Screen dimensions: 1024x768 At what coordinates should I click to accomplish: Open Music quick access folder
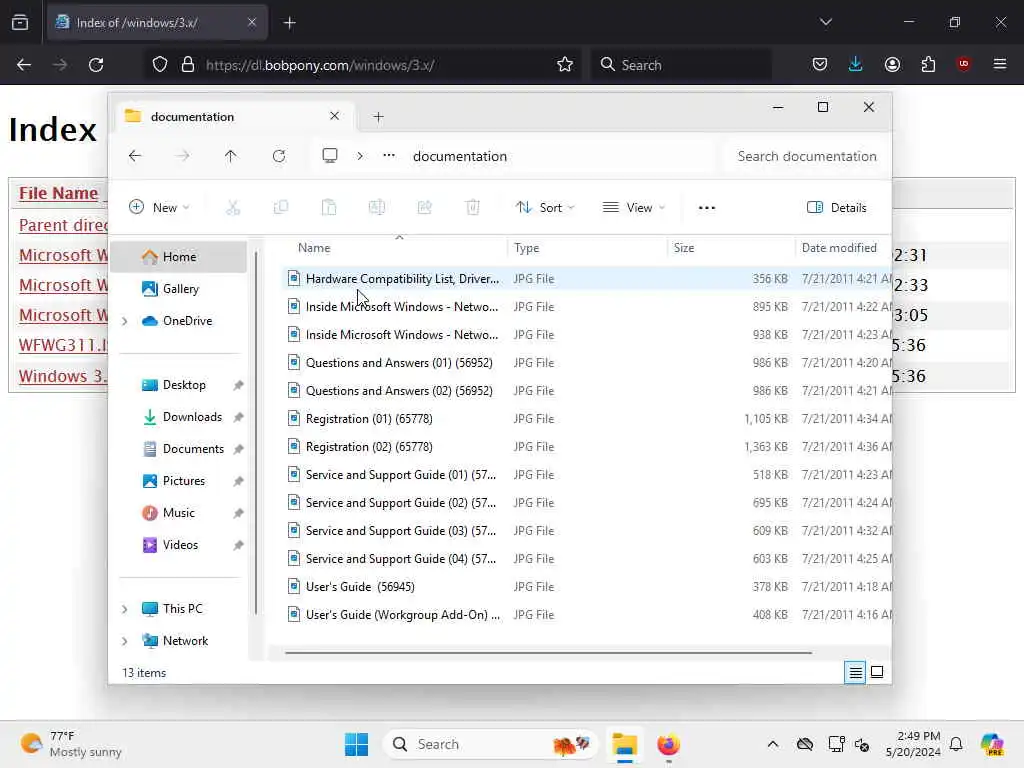(178, 513)
